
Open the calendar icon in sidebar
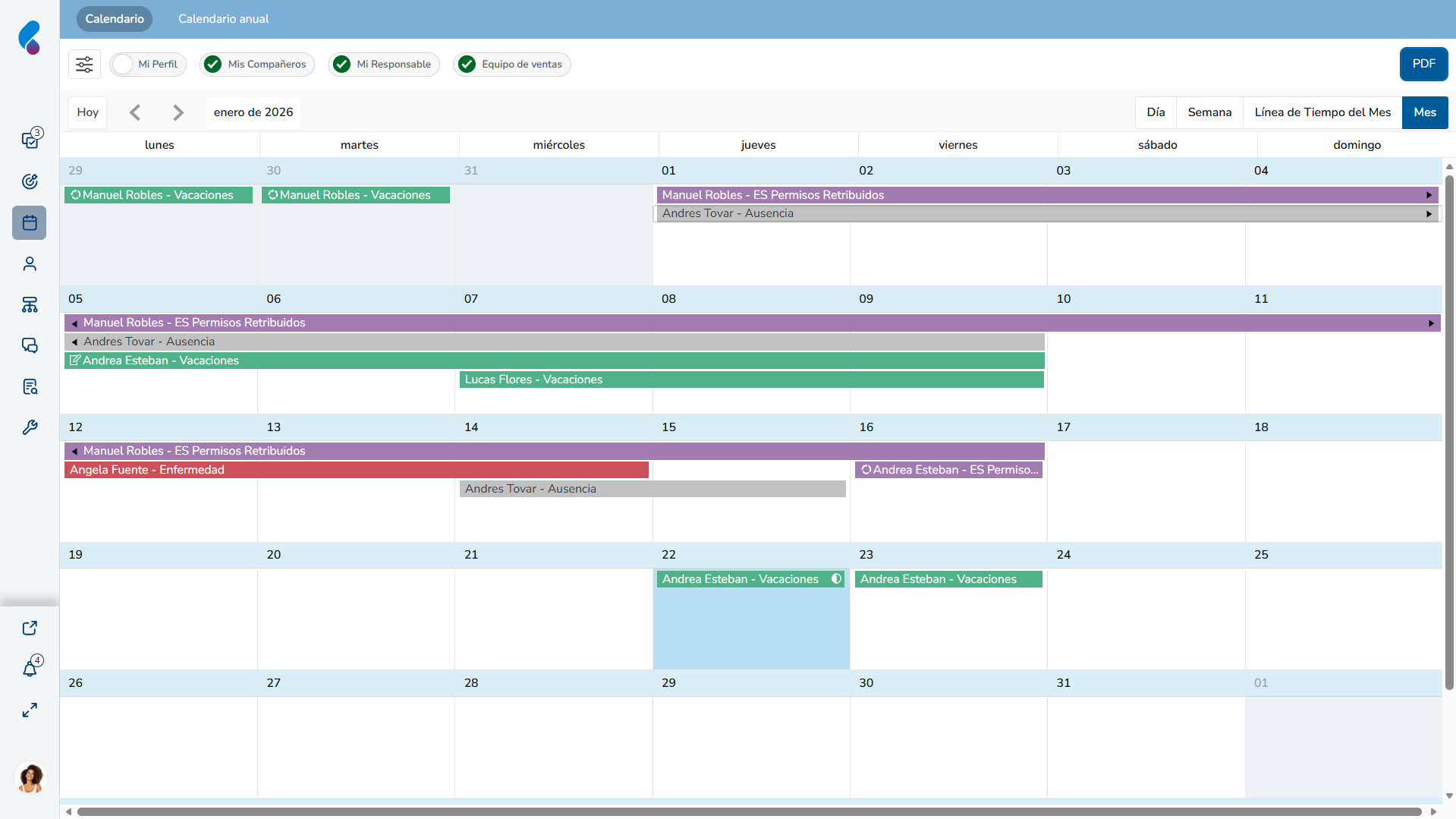30,223
